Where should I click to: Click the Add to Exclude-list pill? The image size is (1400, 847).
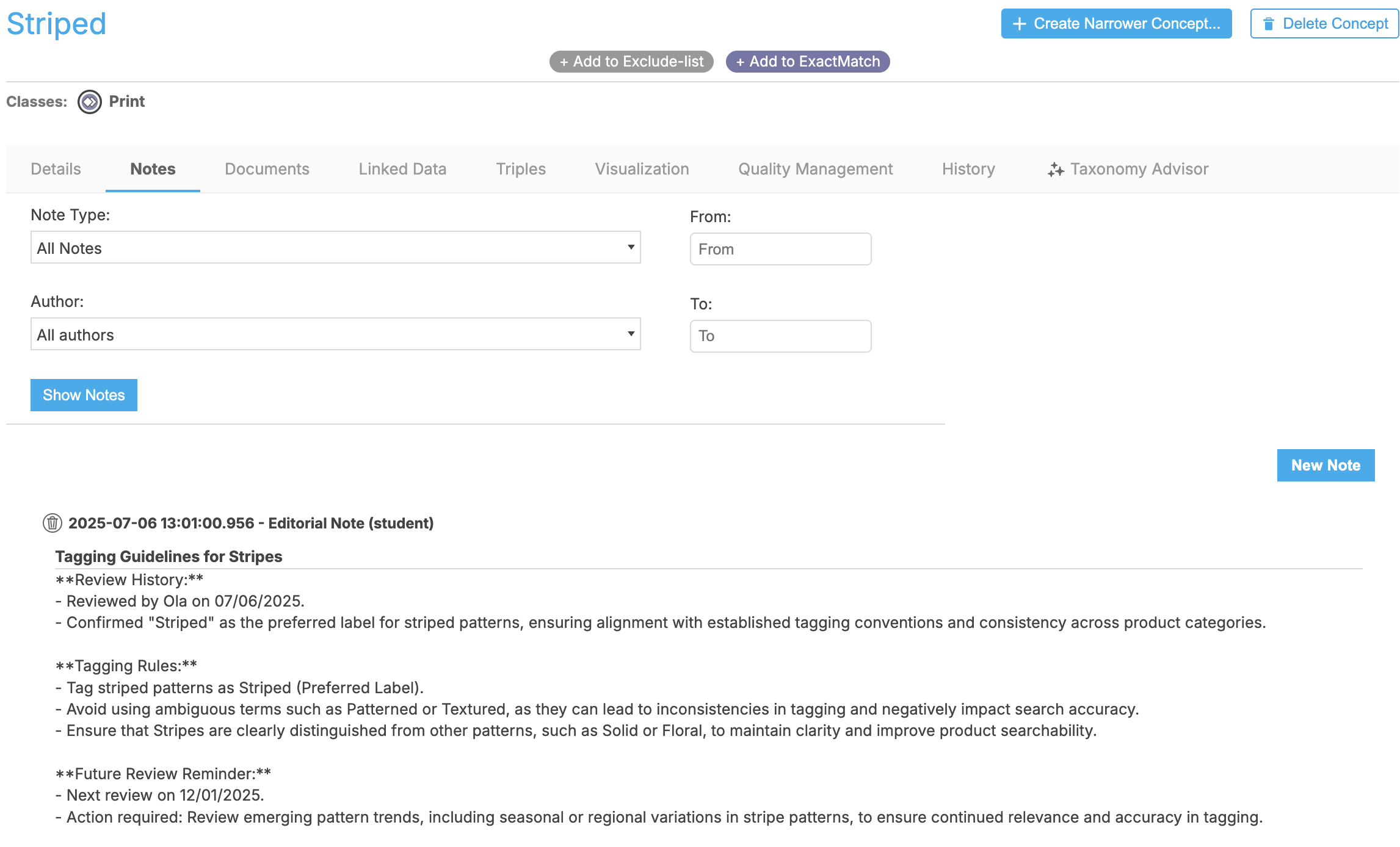point(631,62)
